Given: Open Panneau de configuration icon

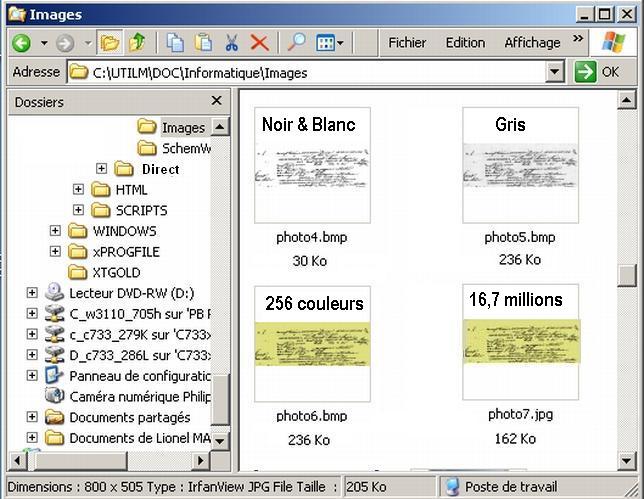Looking at the screenshot, I should tap(54, 375).
